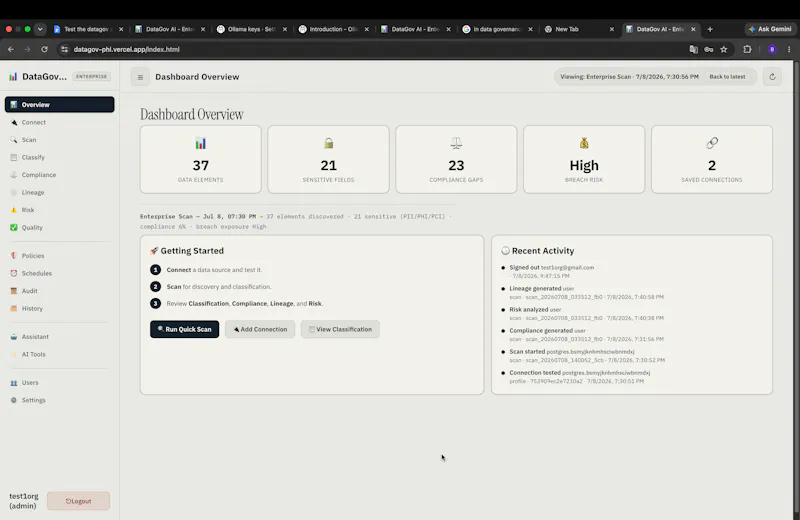Open the Connect page in sidebar
This screenshot has height=520, width=800.
(x=59, y=122)
